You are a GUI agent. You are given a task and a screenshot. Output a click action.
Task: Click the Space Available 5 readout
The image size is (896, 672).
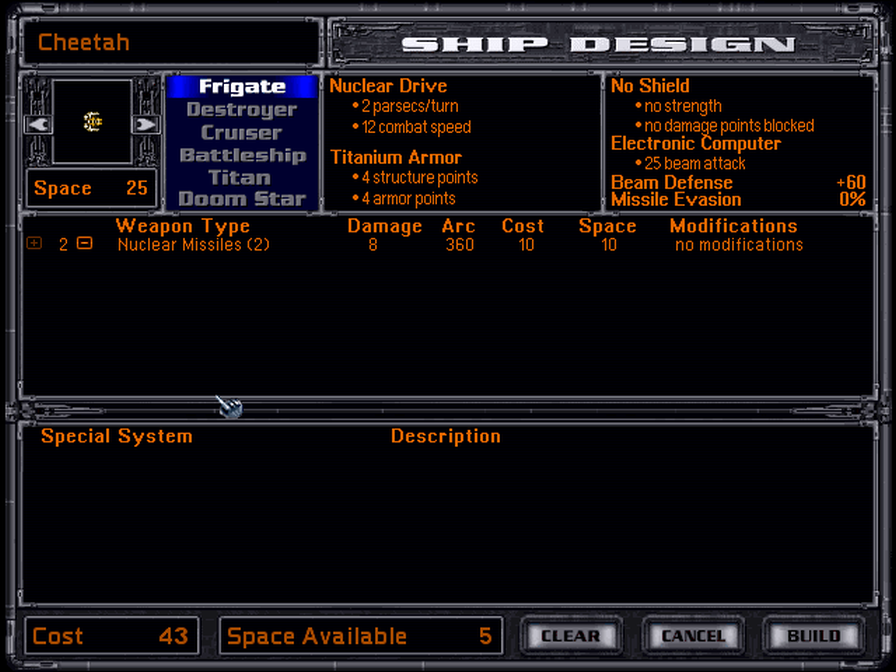[x=361, y=636]
